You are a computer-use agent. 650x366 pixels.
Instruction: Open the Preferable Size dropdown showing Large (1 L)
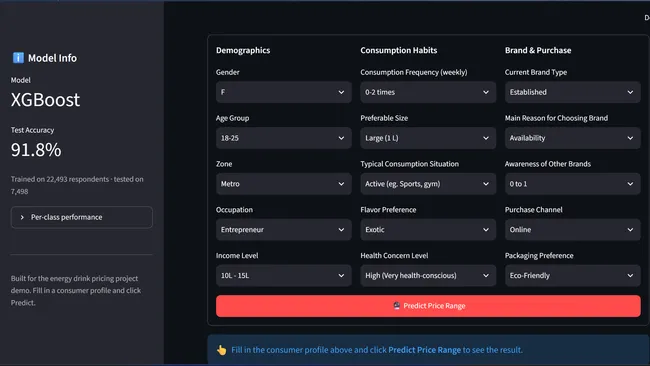(x=428, y=138)
